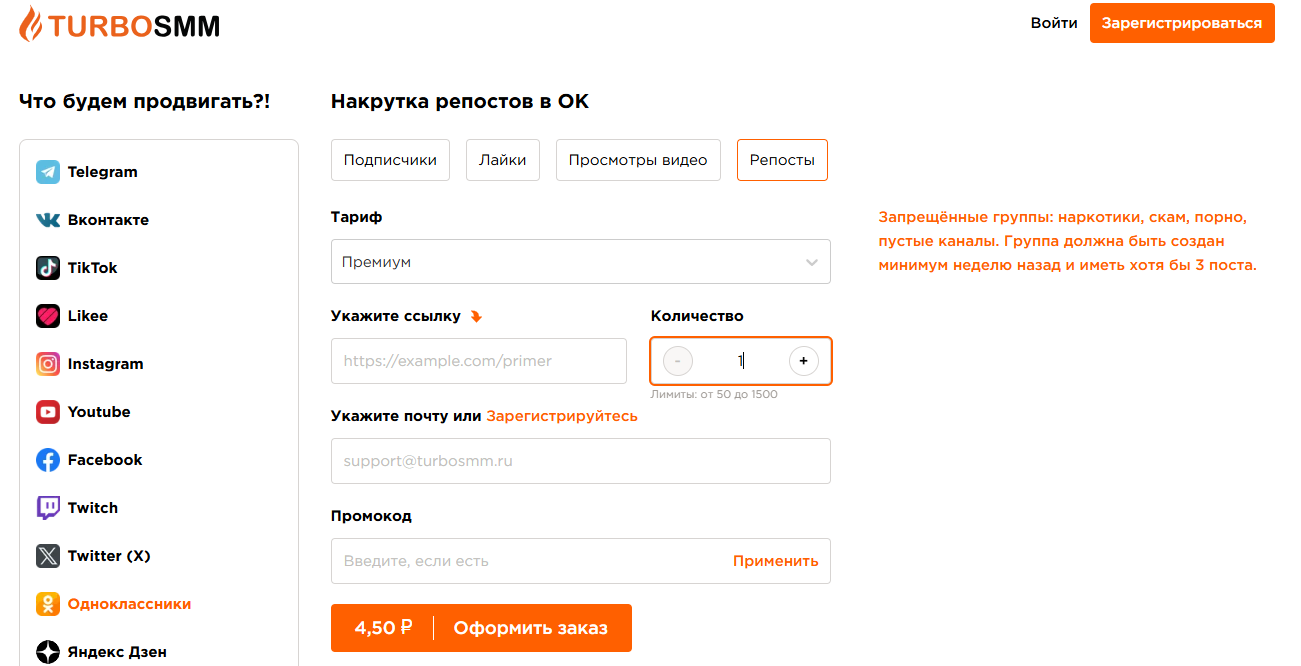Screen dimensions: 1301x666
Task: Apply promo code via Применить
Action: 776,561
